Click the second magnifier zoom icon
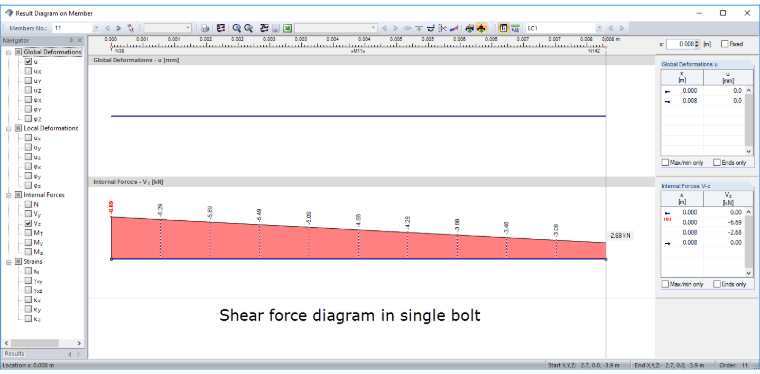The width and height of the screenshot is (760, 374). point(248,28)
